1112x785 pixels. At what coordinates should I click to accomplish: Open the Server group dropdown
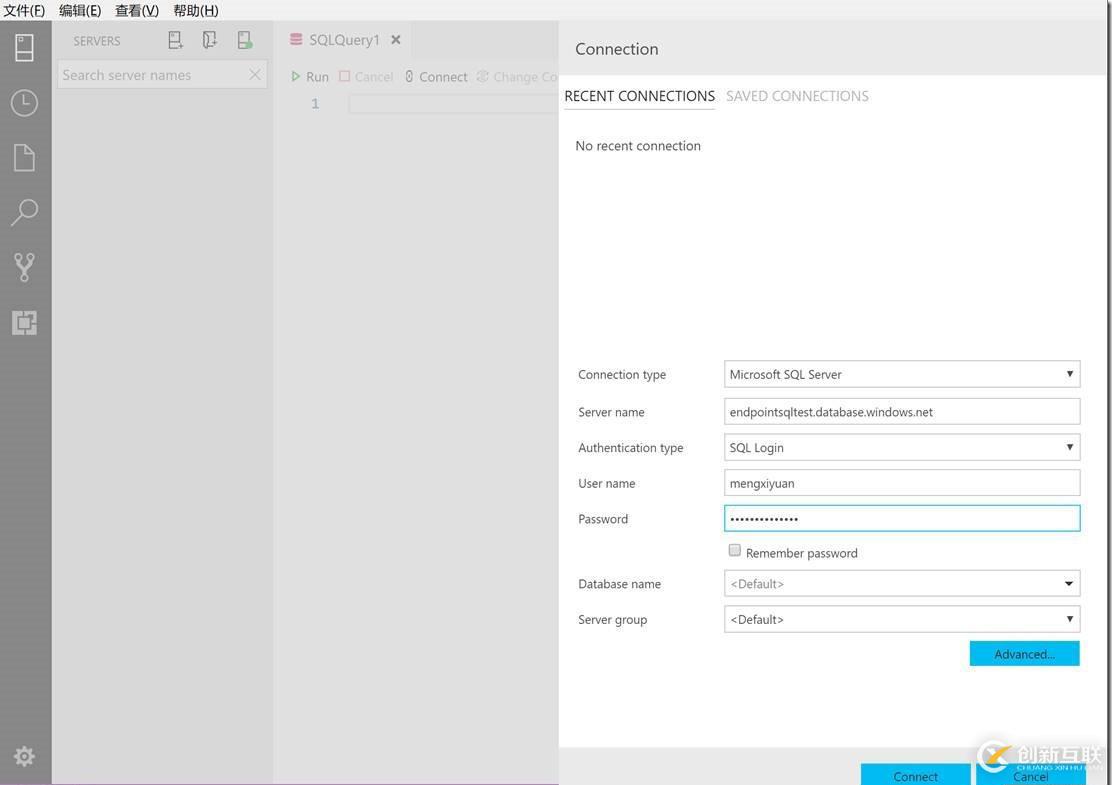click(902, 619)
